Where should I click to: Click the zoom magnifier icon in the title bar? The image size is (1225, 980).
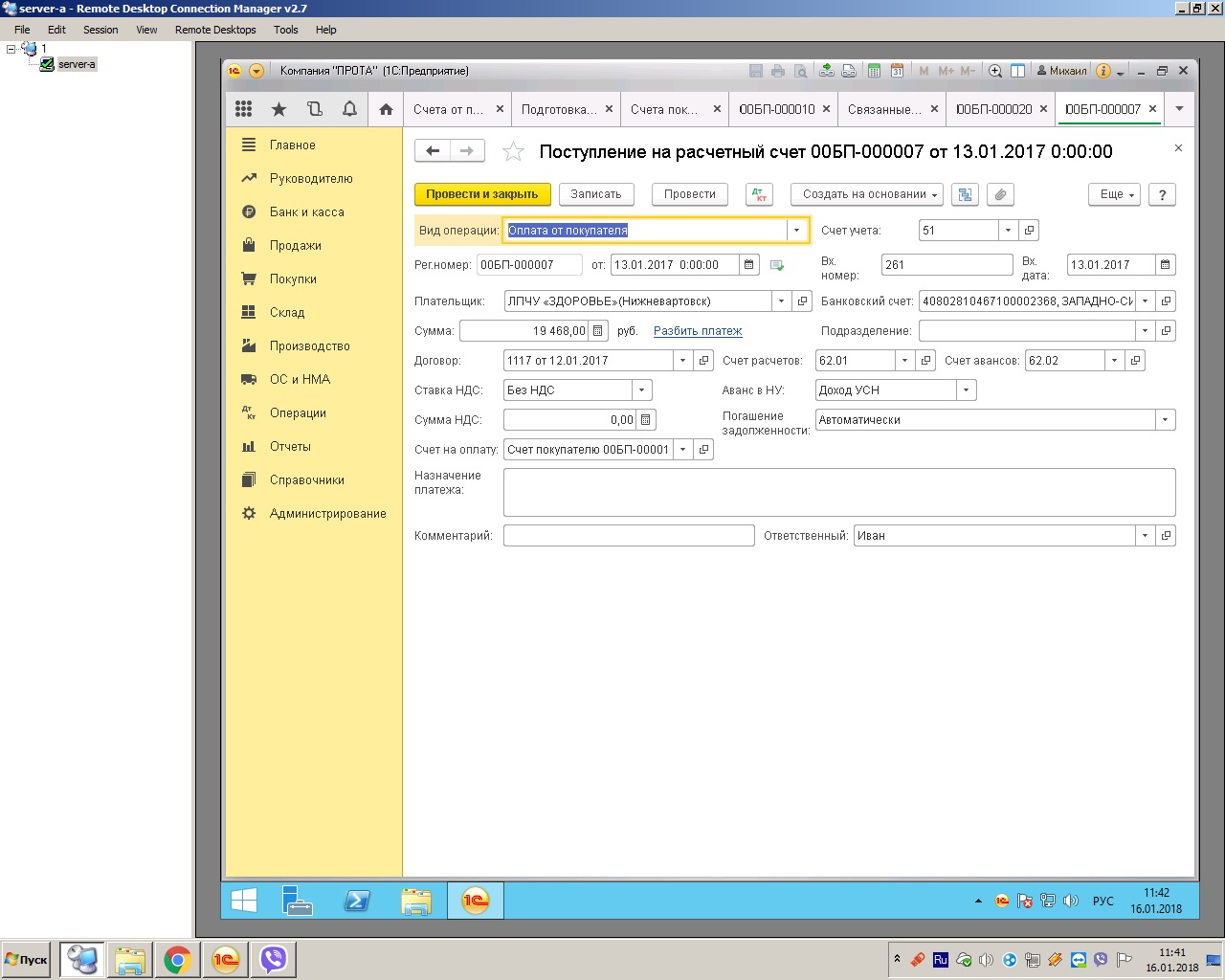995,71
